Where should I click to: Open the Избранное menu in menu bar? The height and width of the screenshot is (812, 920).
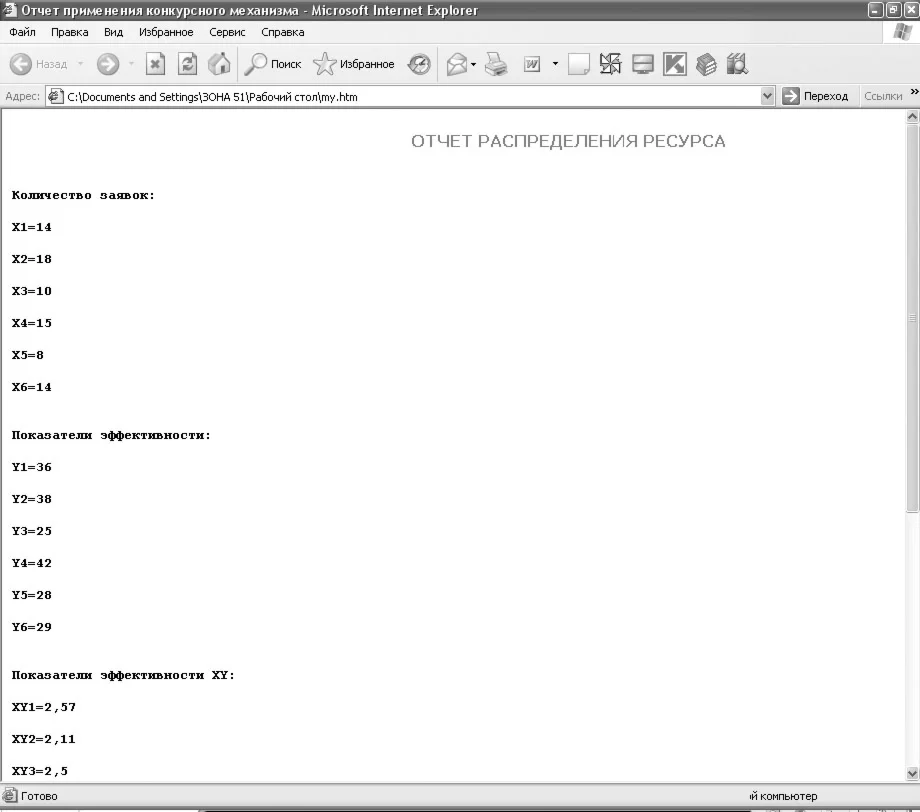[166, 32]
